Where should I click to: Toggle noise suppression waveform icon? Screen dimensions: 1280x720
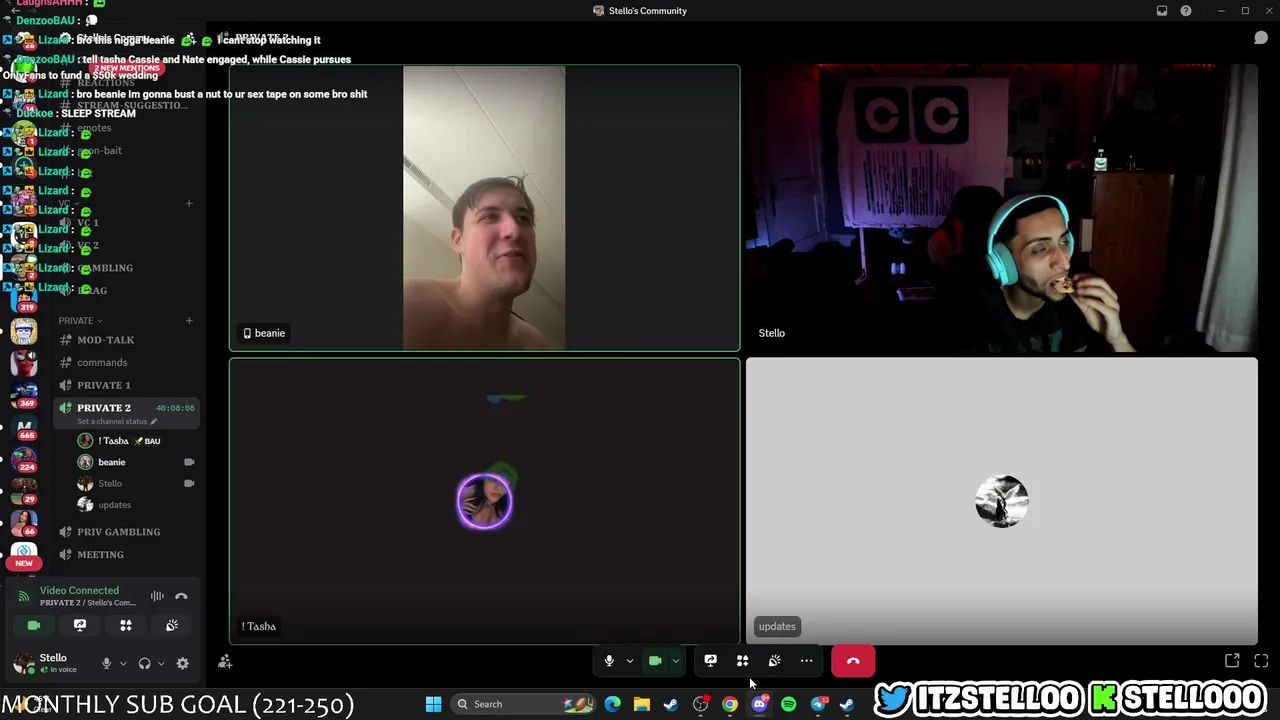coord(157,596)
